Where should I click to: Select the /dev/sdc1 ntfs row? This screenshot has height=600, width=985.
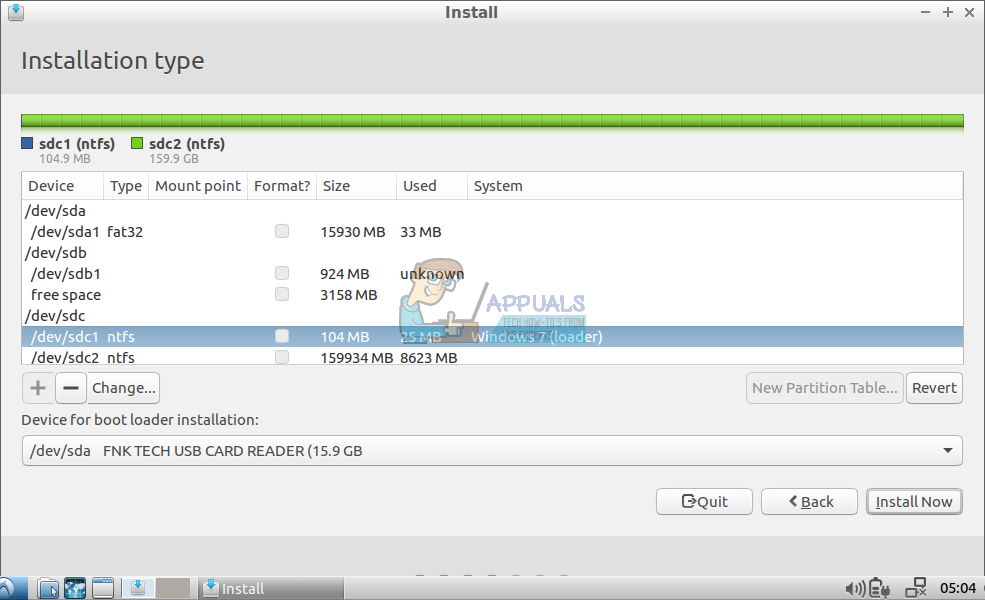point(492,337)
